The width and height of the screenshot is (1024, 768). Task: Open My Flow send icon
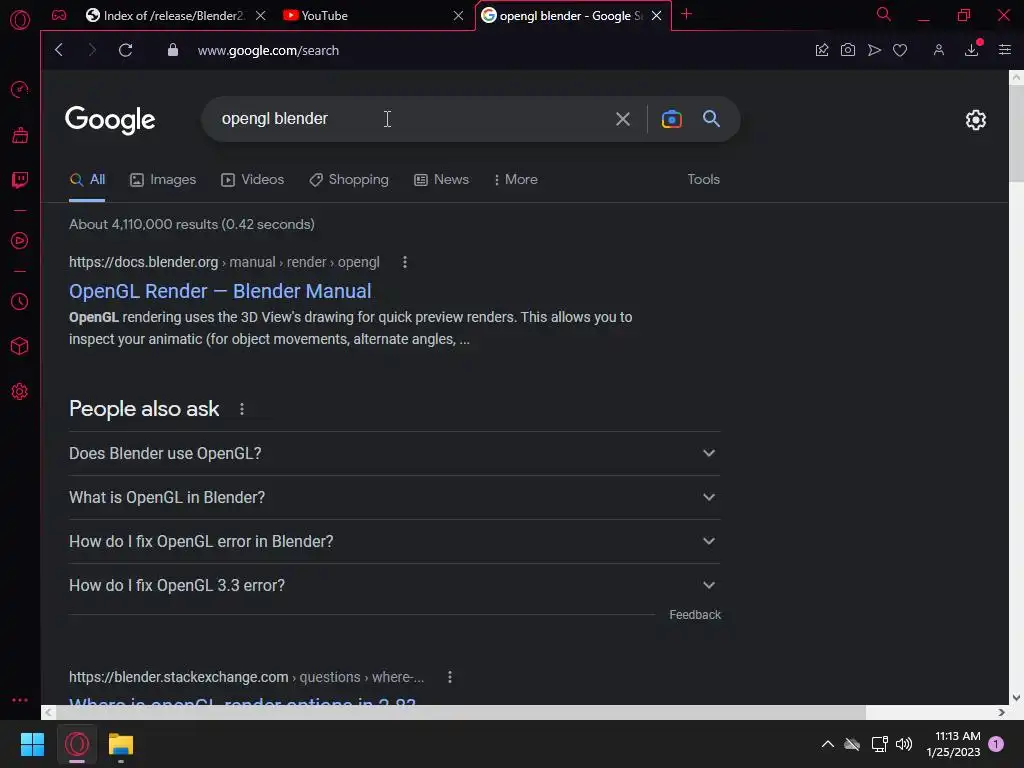pyautogui.click(x=874, y=50)
